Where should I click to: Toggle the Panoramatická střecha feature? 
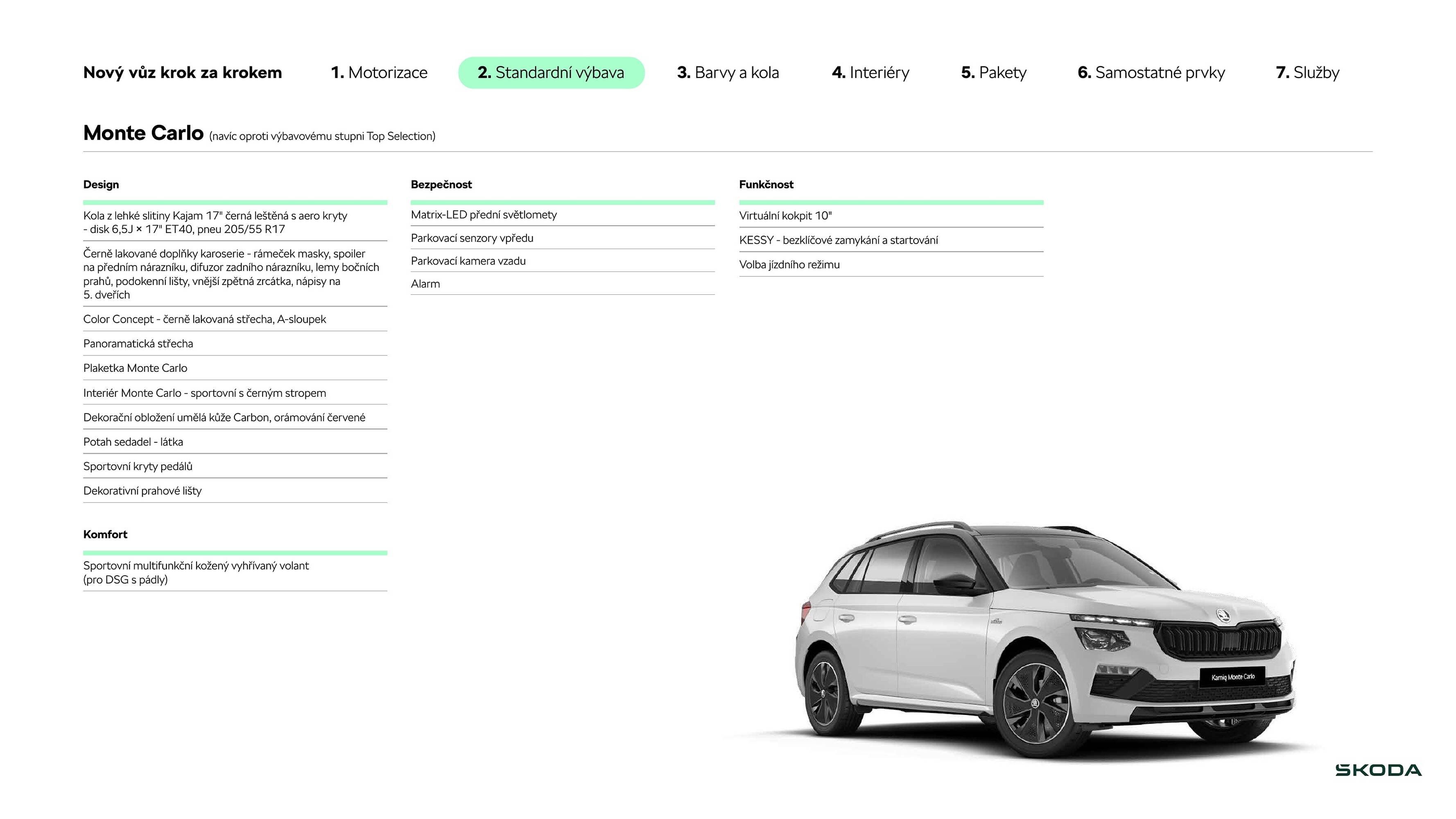tap(138, 343)
